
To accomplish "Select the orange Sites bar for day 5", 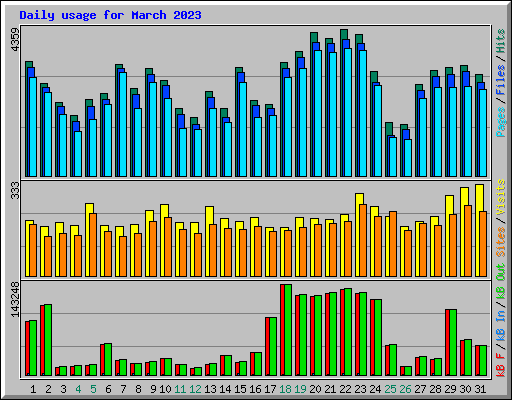I will coord(93,245).
